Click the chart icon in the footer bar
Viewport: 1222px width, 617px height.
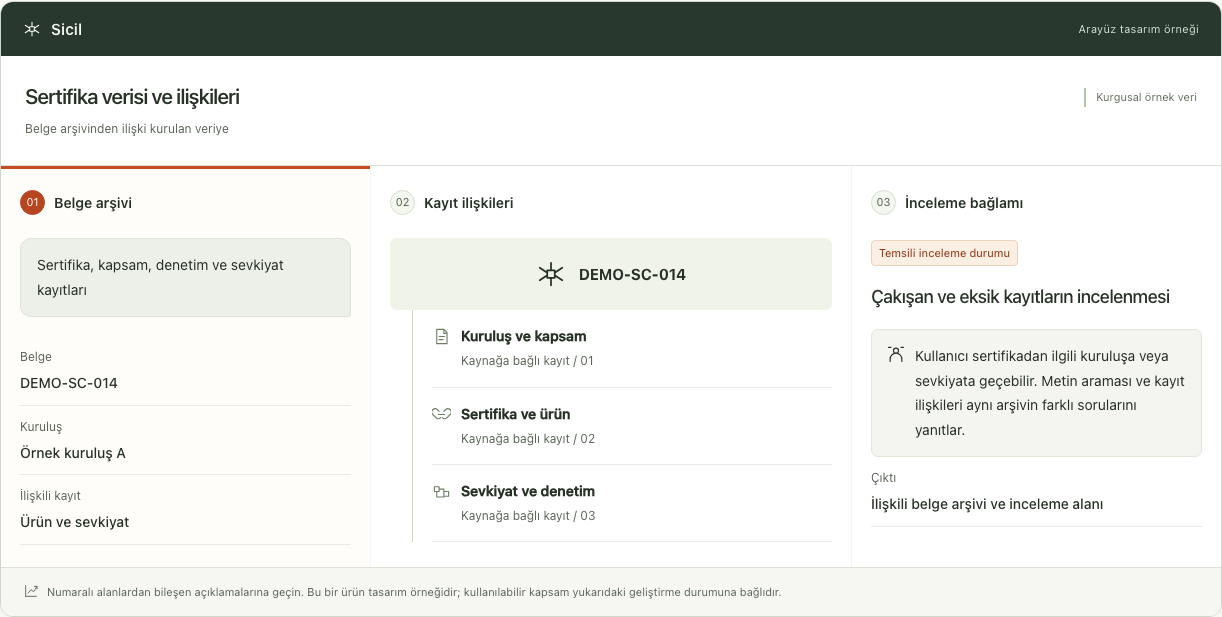pyautogui.click(x=32, y=591)
